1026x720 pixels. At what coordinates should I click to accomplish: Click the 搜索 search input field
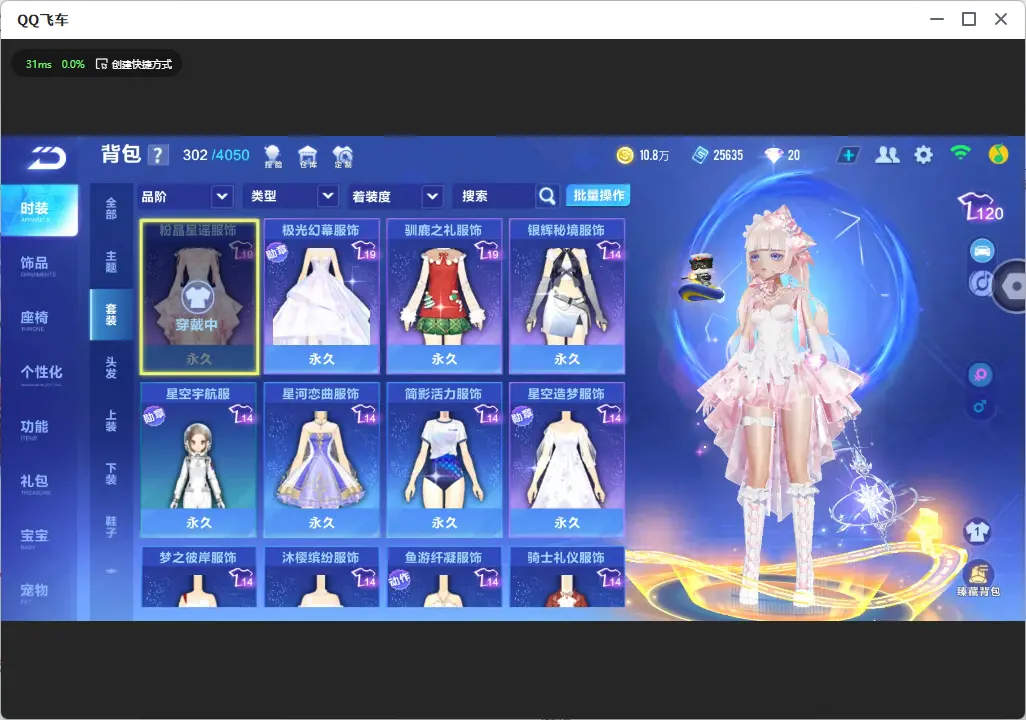[495, 196]
